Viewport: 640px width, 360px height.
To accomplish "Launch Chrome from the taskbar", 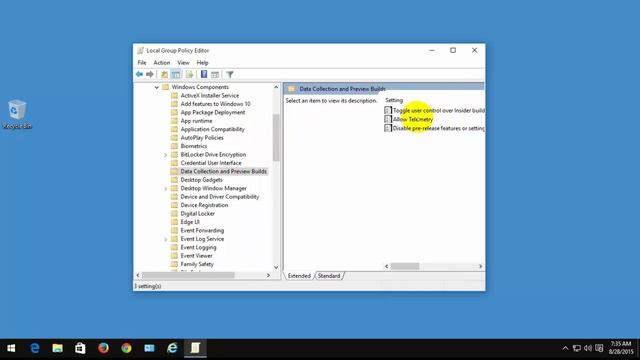I will click(x=126, y=348).
